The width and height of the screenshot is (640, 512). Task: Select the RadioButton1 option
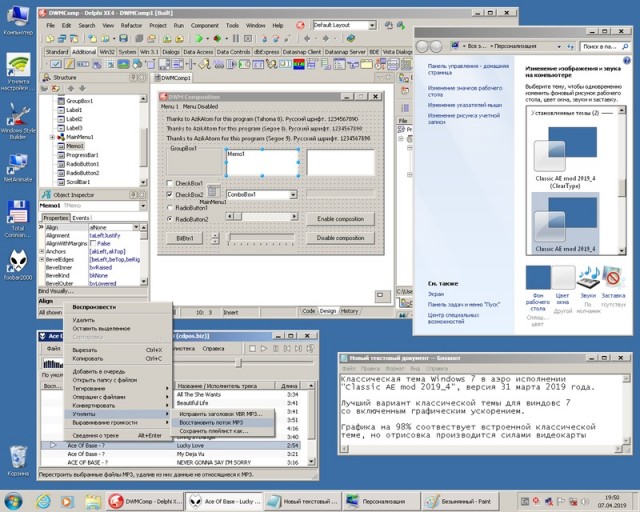pos(169,207)
